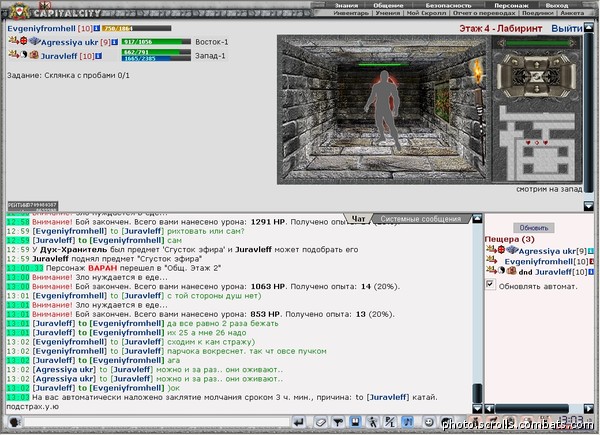Click the transliteration icon in chat toolbar
Image resolution: width=600 pixels, height=435 pixels.
(x=390, y=422)
